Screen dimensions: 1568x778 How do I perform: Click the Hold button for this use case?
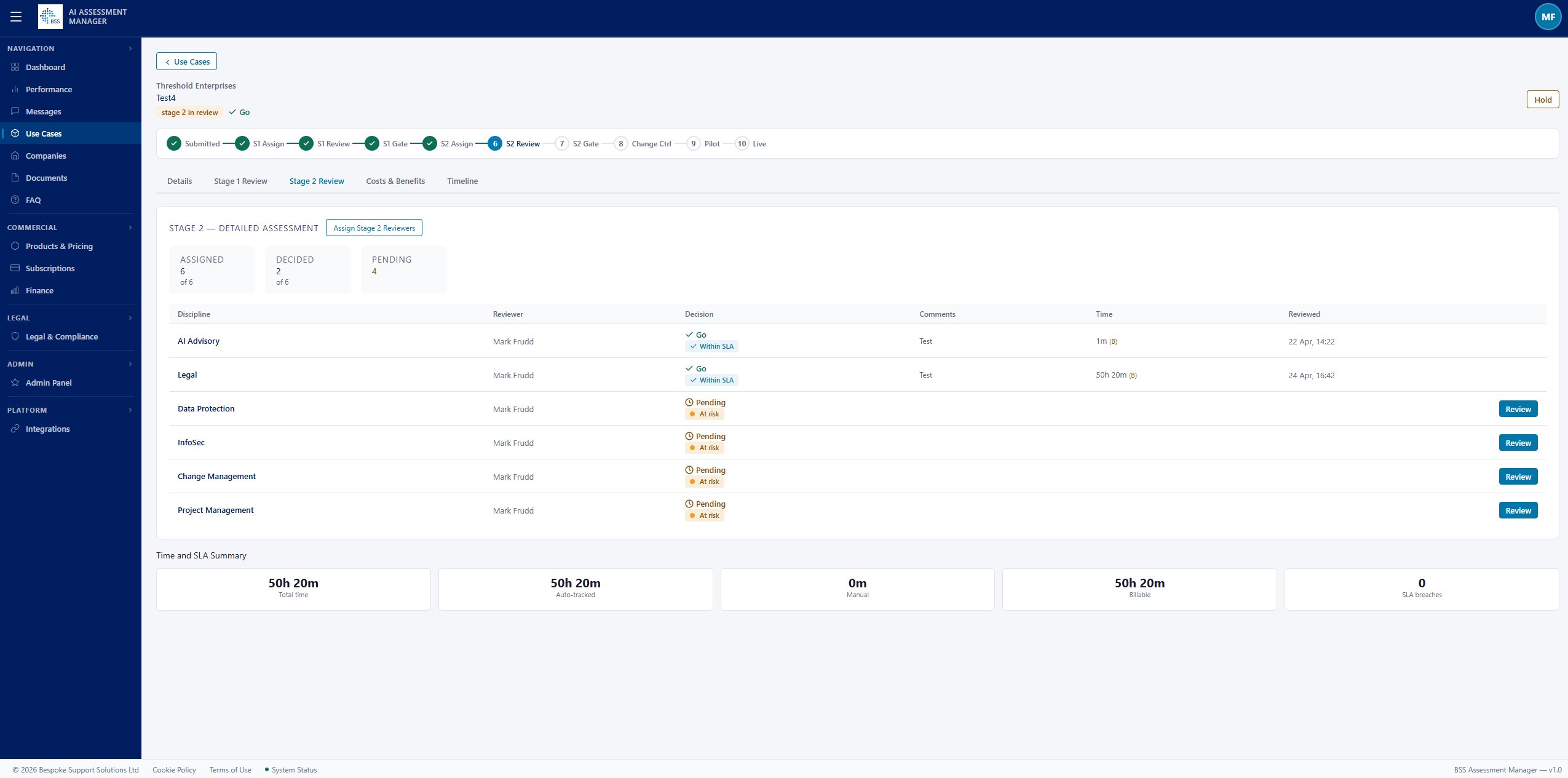pyautogui.click(x=1542, y=99)
